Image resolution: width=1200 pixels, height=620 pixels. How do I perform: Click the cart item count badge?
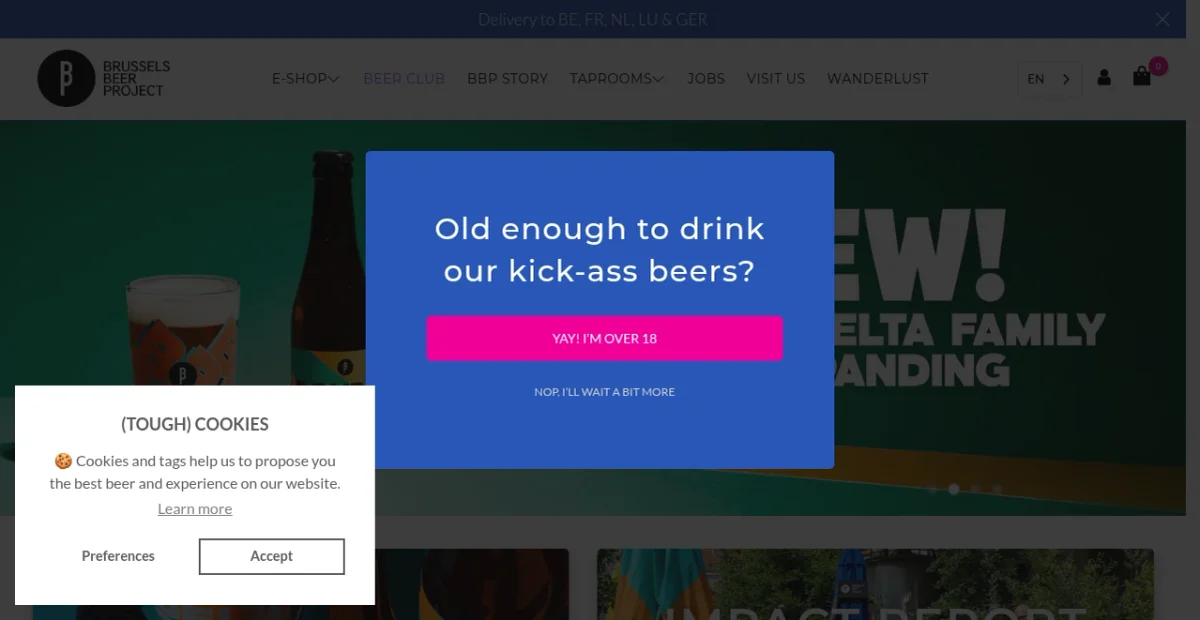click(1158, 66)
